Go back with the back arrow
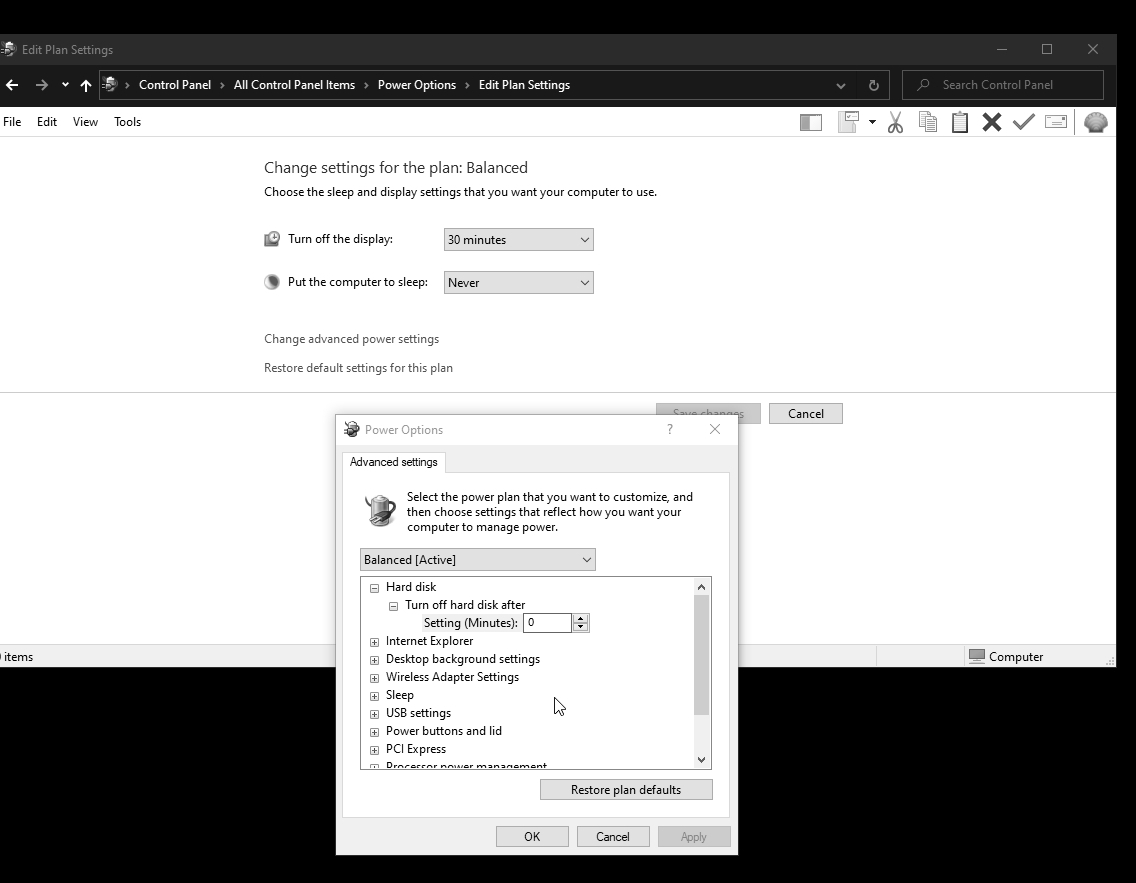1136x883 pixels. click(12, 85)
